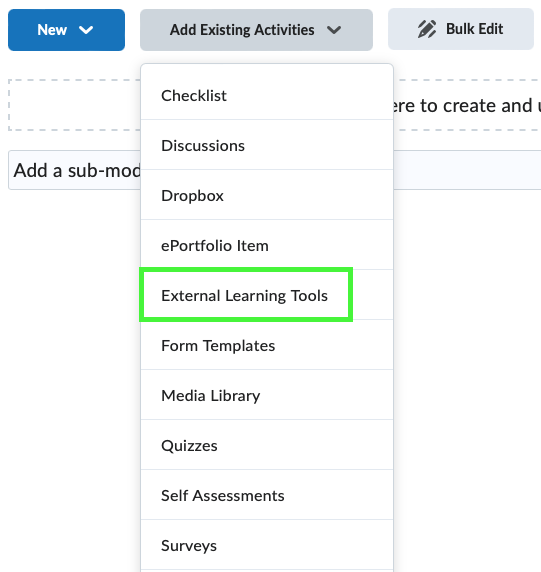Select Surveys from the dropdown menu

pyautogui.click(x=267, y=545)
